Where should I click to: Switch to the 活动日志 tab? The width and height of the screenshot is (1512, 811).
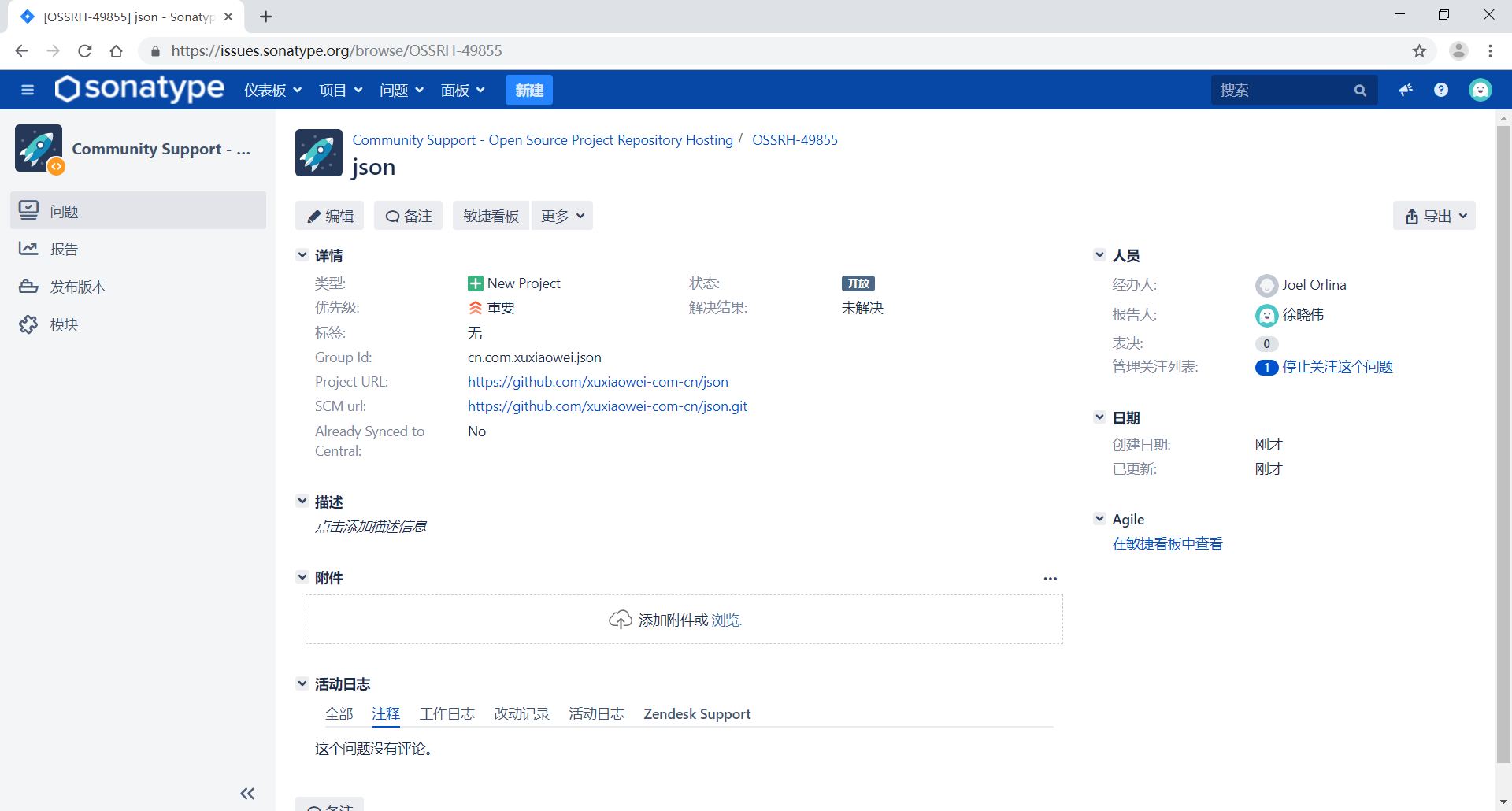coord(597,713)
